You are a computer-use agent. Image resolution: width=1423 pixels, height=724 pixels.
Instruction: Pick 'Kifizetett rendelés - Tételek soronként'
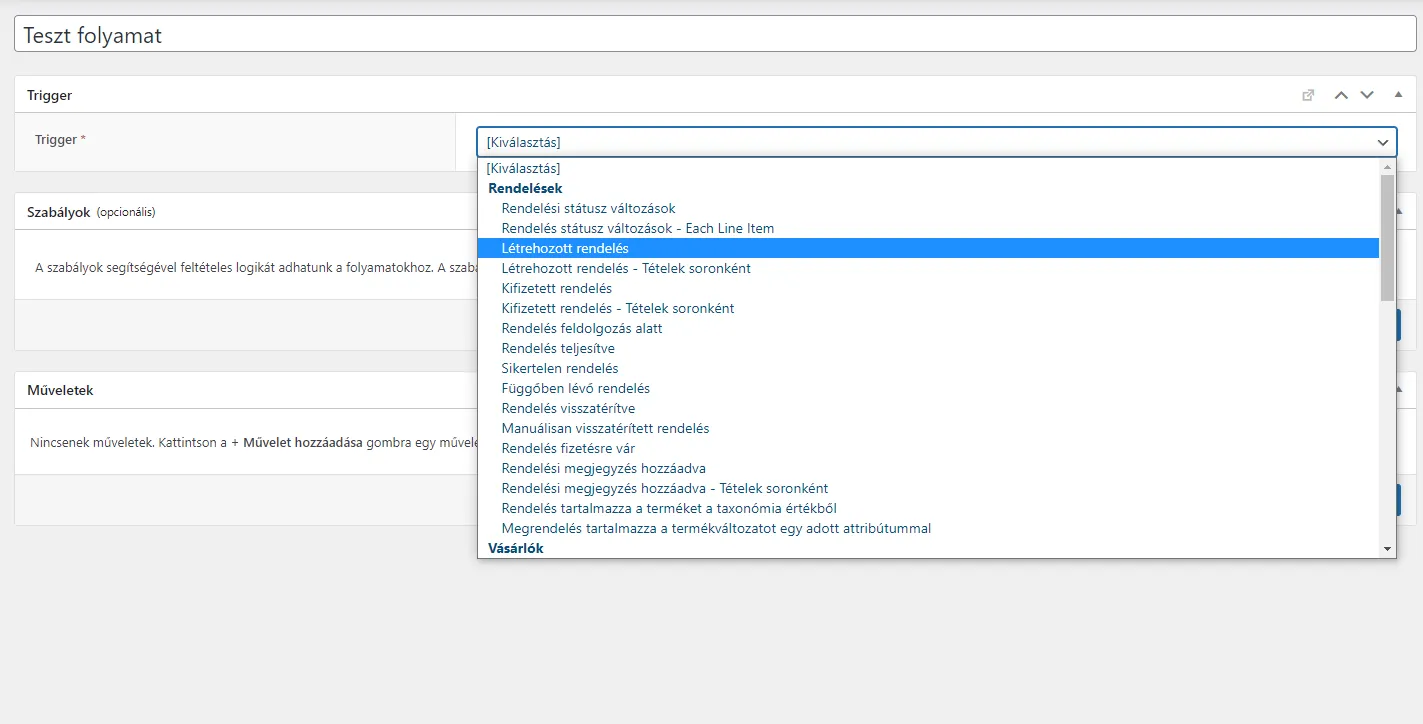[928, 308]
